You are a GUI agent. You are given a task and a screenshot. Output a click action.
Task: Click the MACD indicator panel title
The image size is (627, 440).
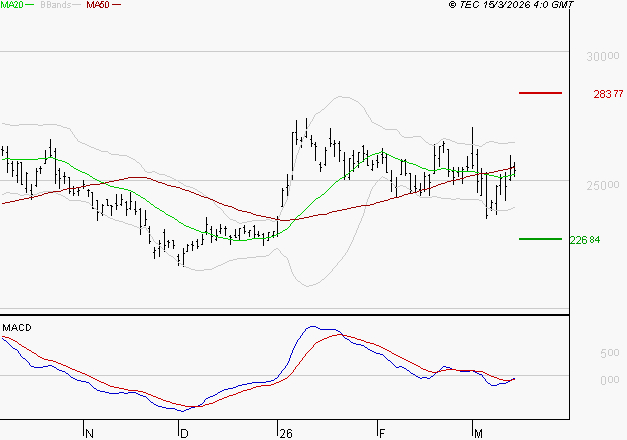[x=16, y=327]
